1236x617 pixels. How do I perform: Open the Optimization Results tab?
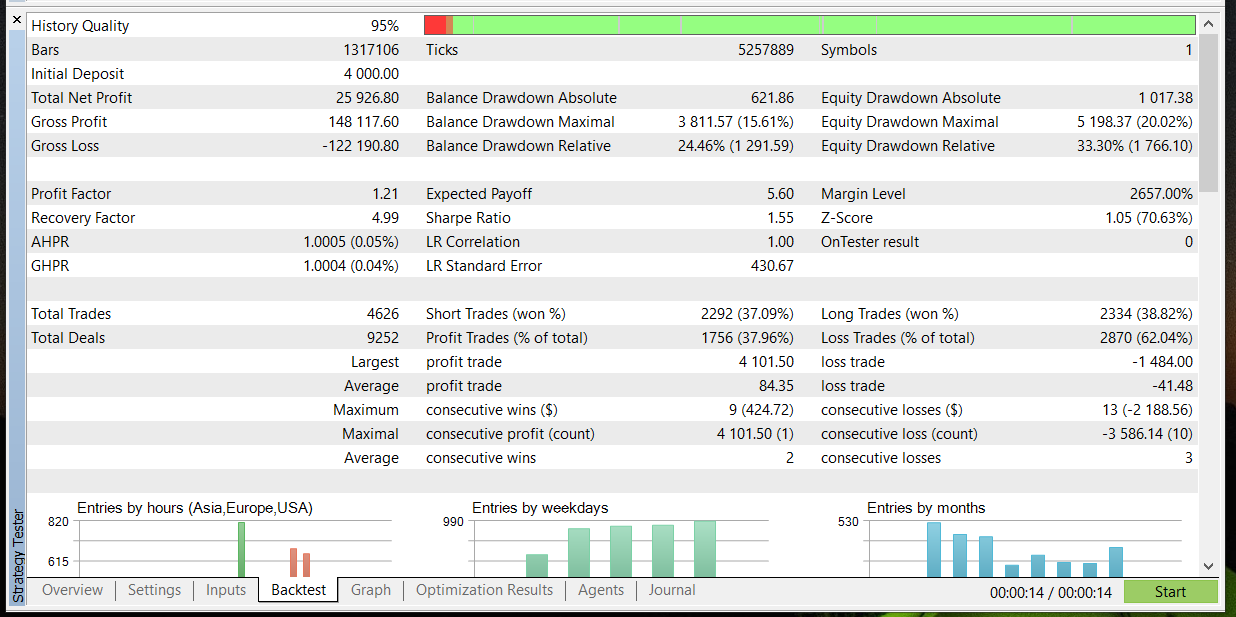click(484, 590)
